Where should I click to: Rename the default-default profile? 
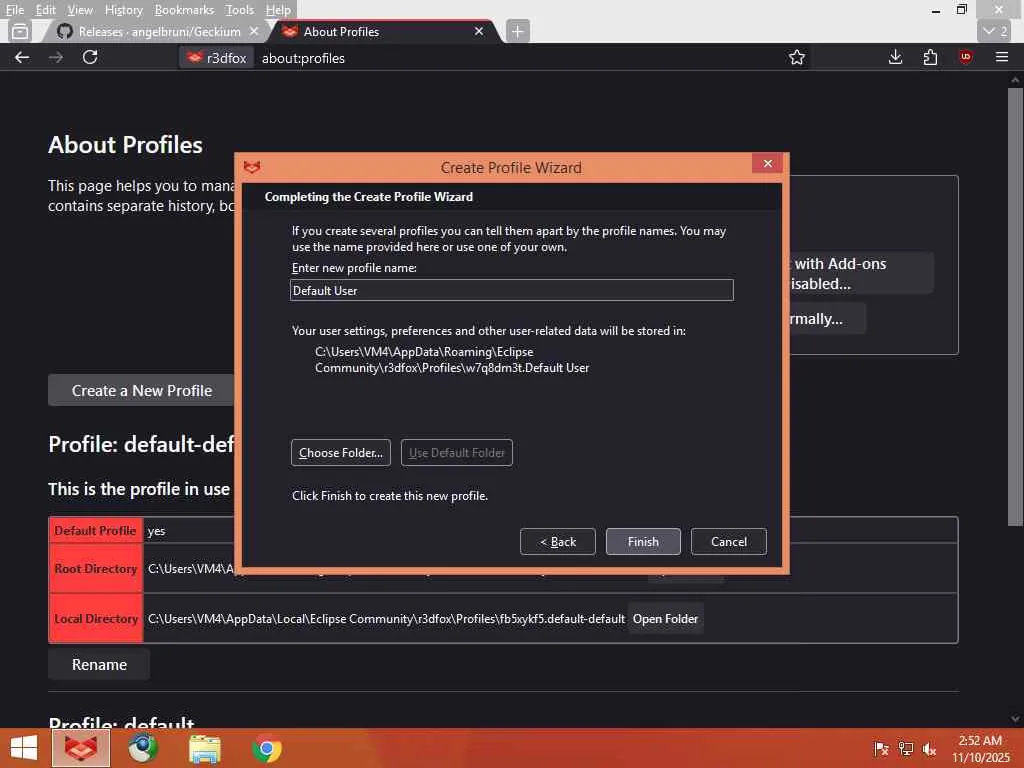[x=99, y=664]
